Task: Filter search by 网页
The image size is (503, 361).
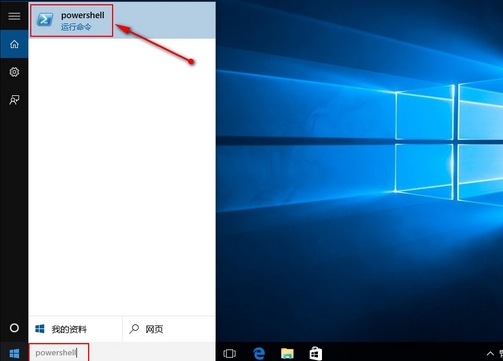Action: tap(169, 329)
